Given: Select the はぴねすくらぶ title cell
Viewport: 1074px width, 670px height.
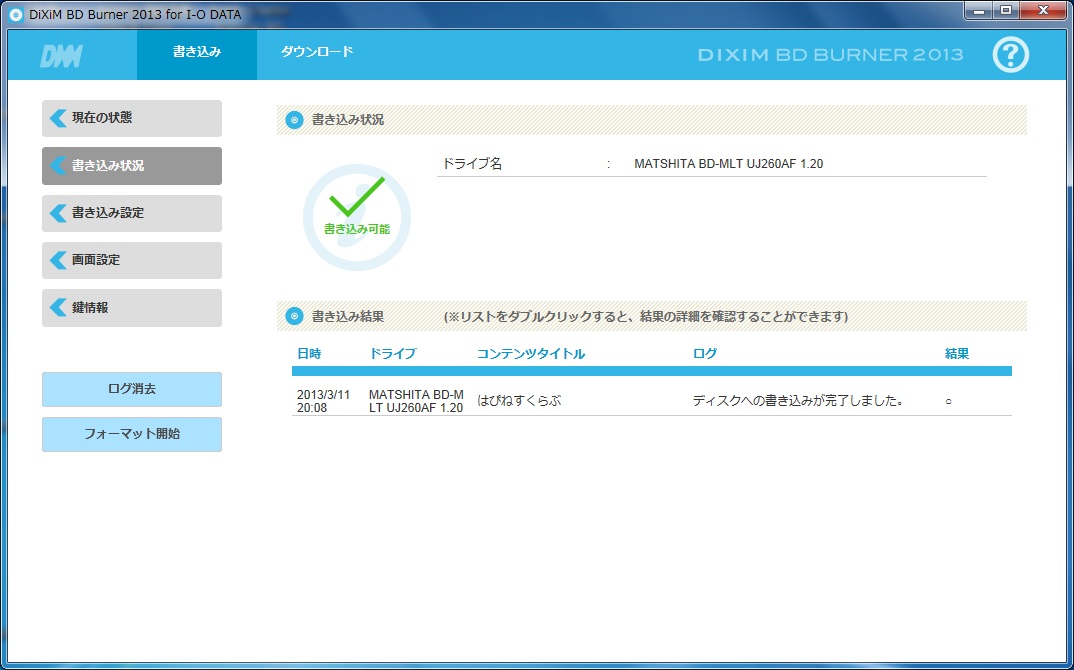Looking at the screenshot, I should click(x=519, y=401).
